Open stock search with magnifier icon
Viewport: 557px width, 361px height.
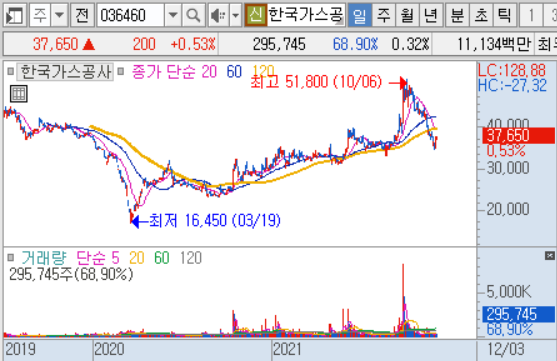[193, 15]
